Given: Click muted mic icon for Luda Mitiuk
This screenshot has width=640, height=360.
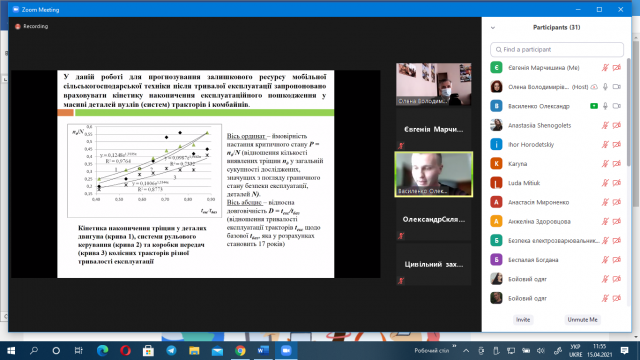Looking at the screenshot, I should tap(605, 183).
